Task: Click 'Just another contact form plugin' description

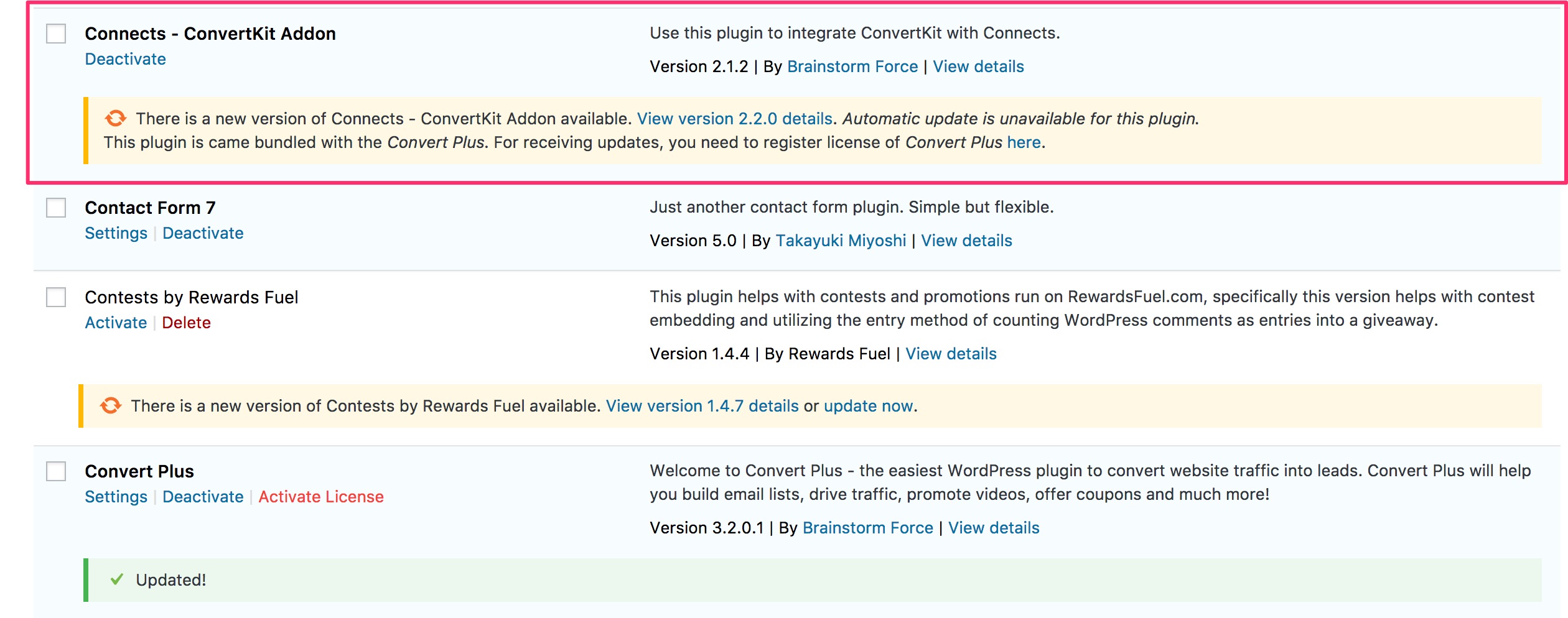Action: point(852,207)
